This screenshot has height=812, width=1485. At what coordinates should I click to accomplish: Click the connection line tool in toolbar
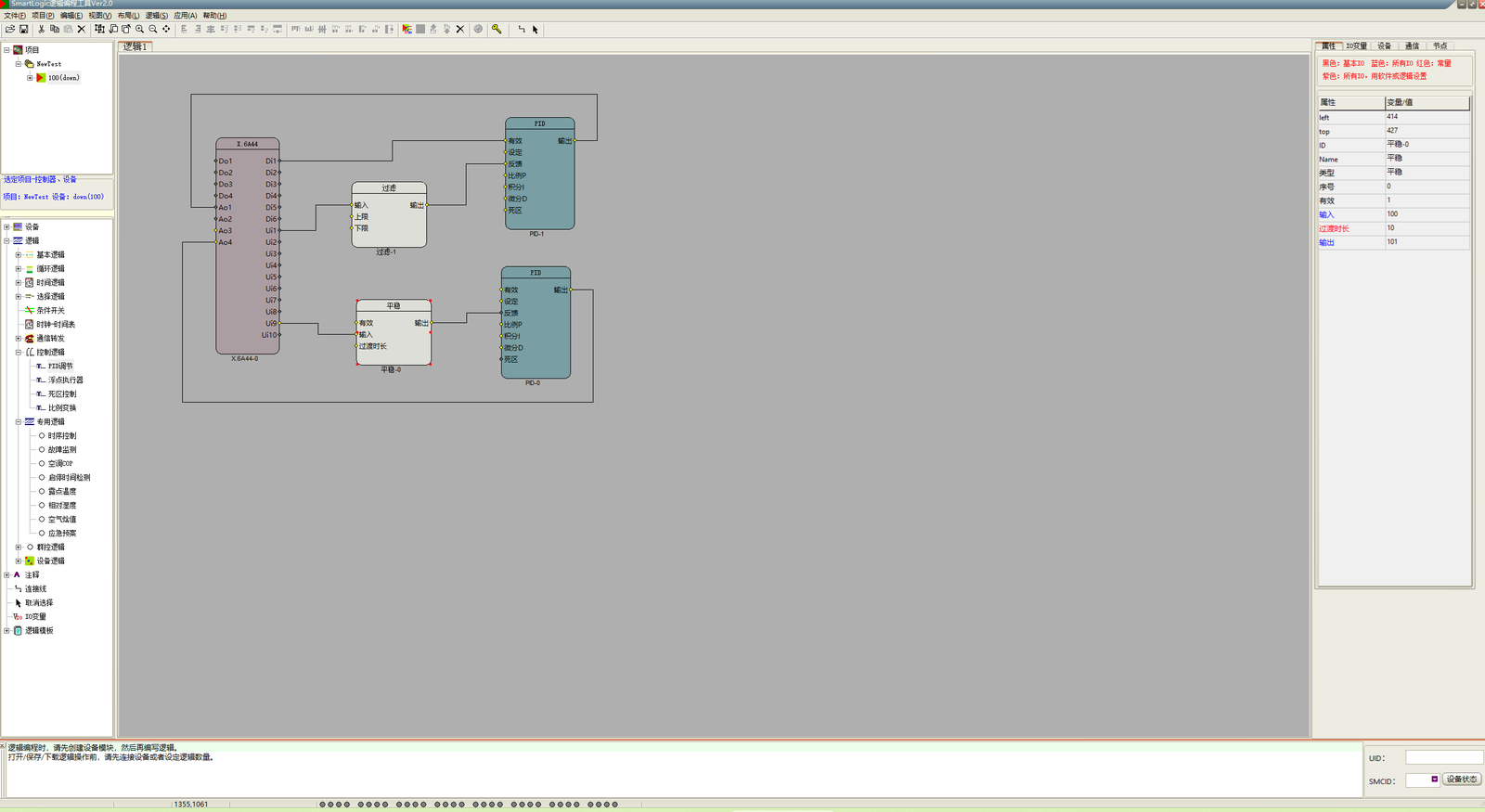coord(522,29)
